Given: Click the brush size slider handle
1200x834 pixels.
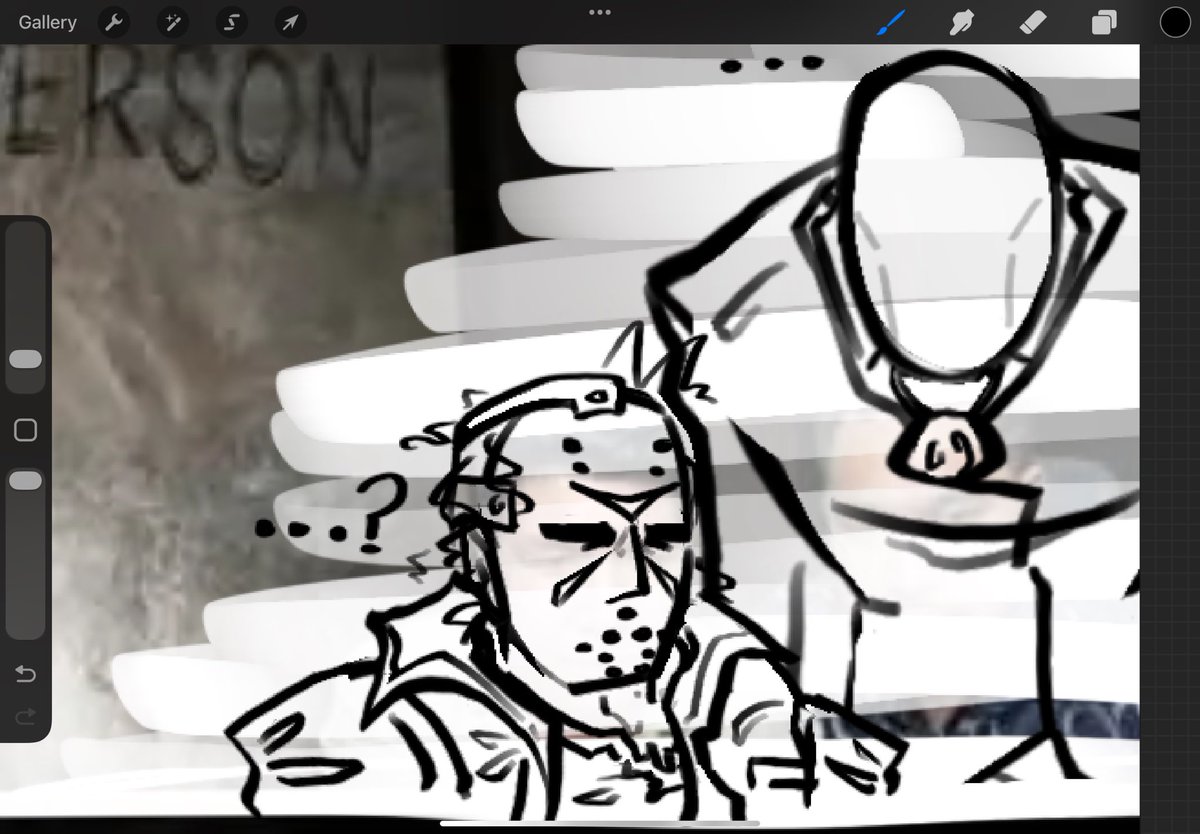Looking at the screenshot, I should point(25,359).
